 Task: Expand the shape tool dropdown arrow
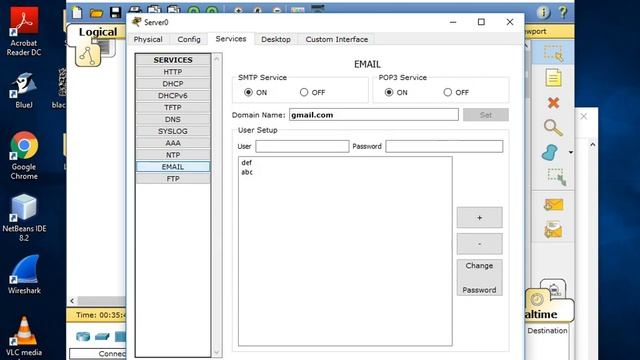[x=571, y=152]
